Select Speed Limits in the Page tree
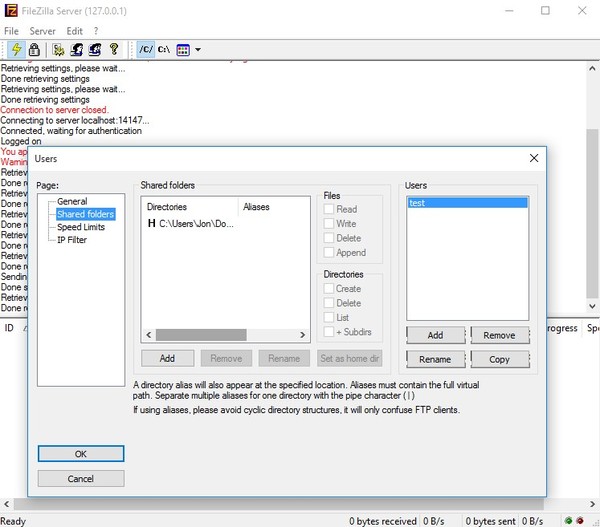Screen dimensions: 600x527 tap(81, 227)
